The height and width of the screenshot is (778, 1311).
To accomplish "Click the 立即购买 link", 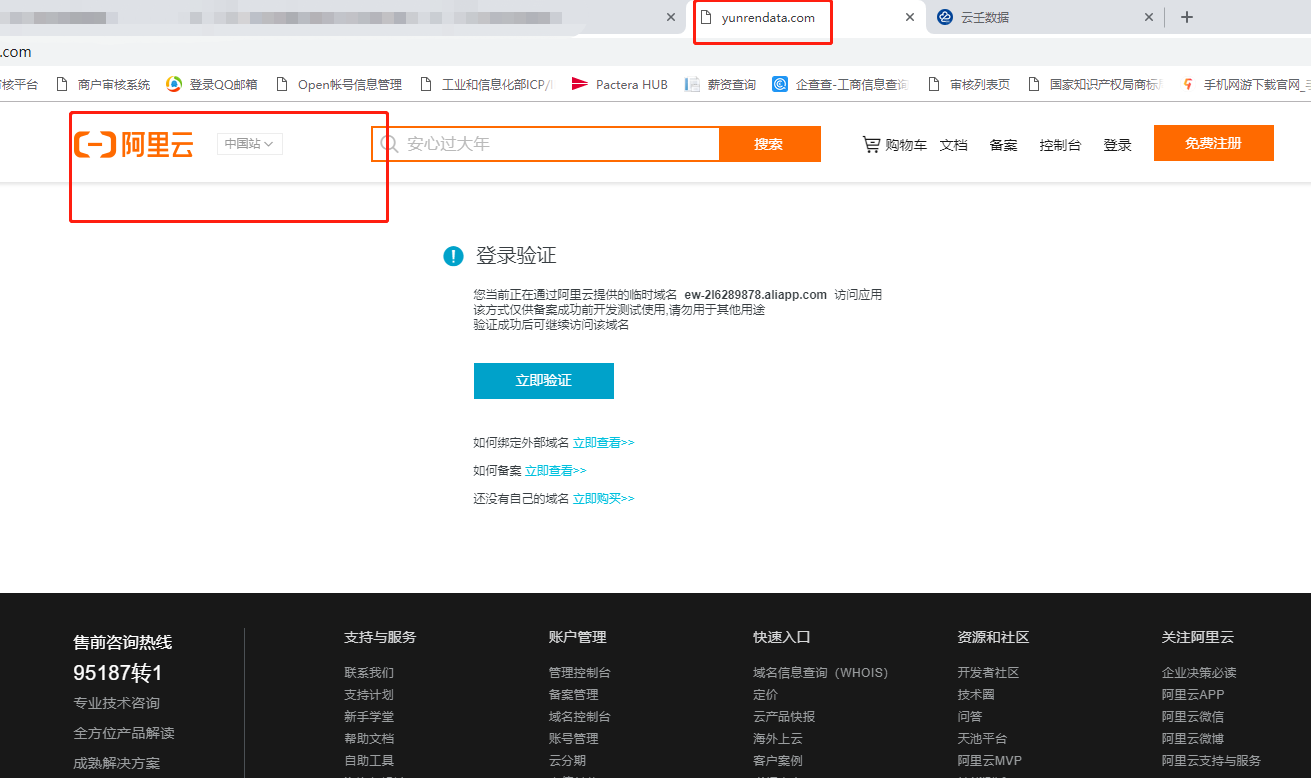I will [x=604, y=498].
